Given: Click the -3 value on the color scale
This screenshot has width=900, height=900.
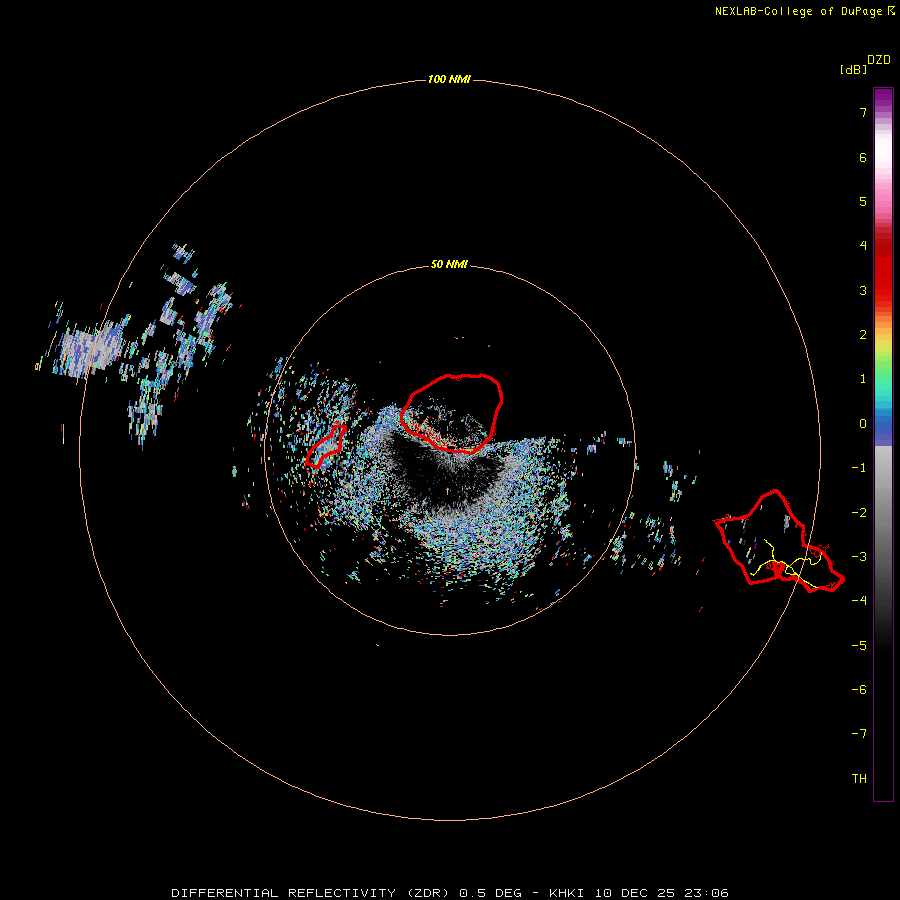Looking at the screenshot, I should (859, 557).
